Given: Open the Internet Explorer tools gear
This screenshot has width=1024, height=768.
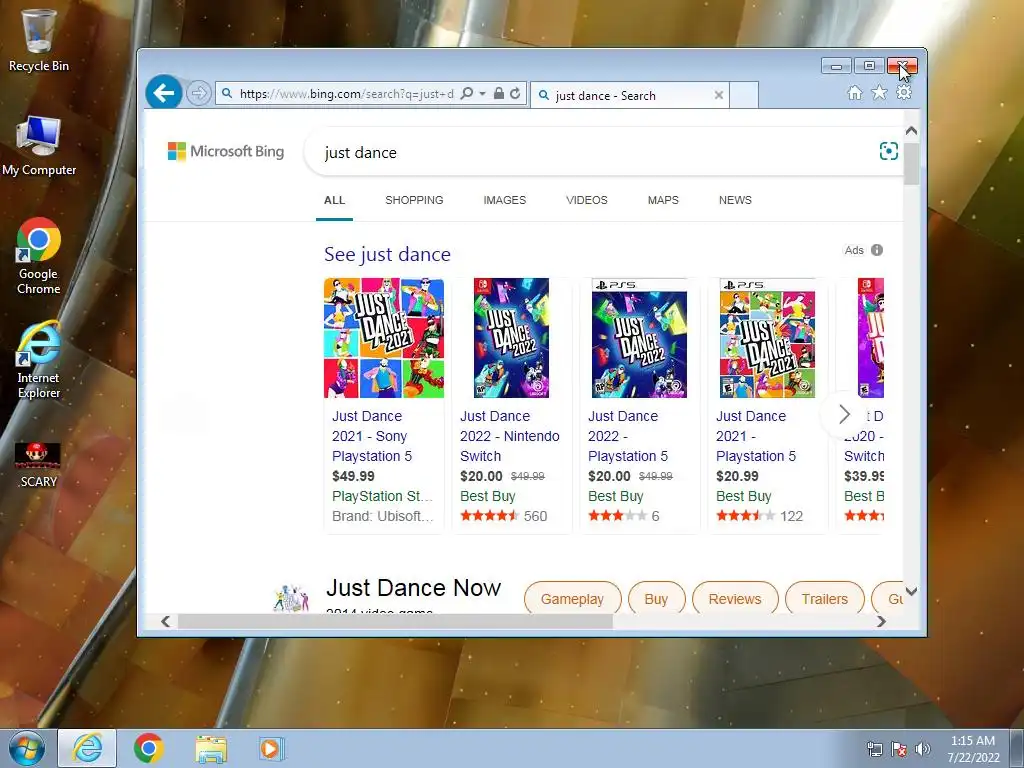Looking at the screenshot, I should point(904,93).
